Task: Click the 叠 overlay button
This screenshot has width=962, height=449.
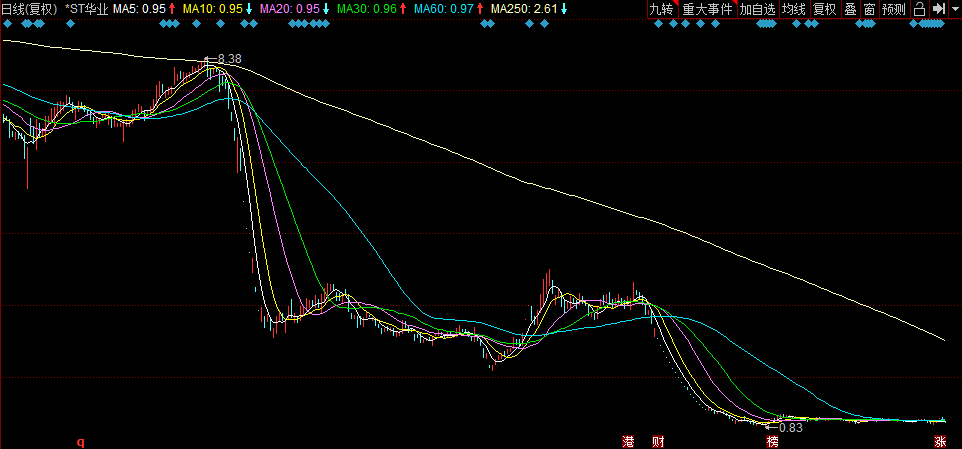Action: [x=850, y=9]
